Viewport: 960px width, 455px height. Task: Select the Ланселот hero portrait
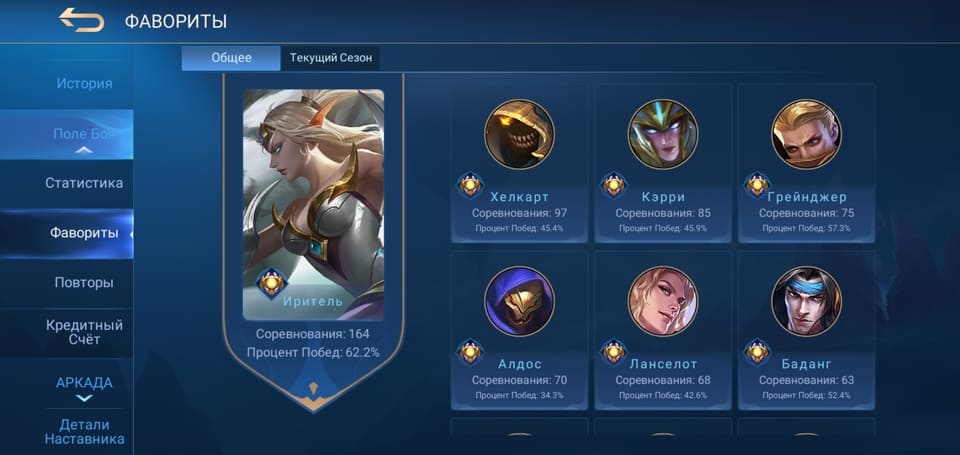click(662, 301)
